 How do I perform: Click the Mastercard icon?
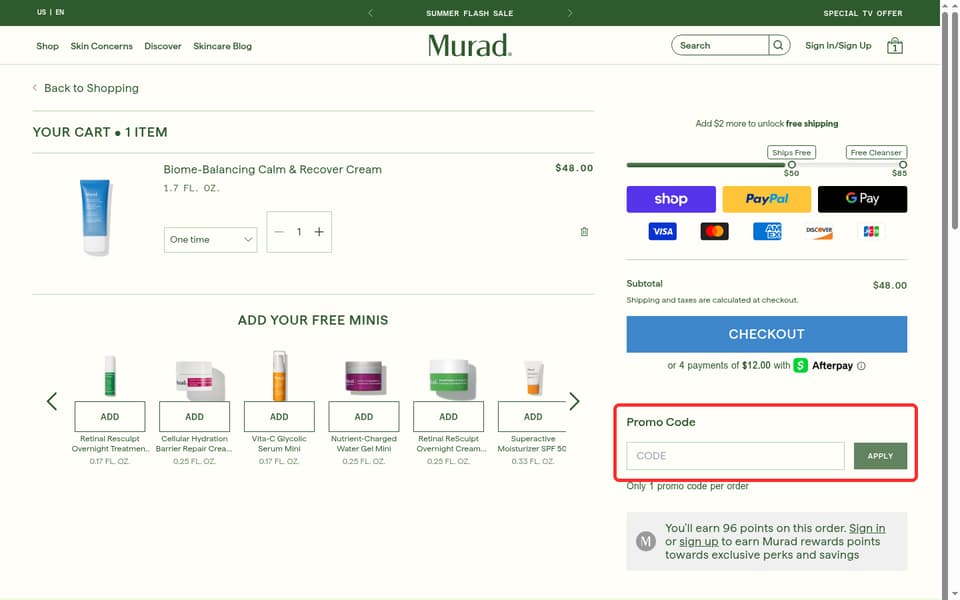[x=714, y=231]
